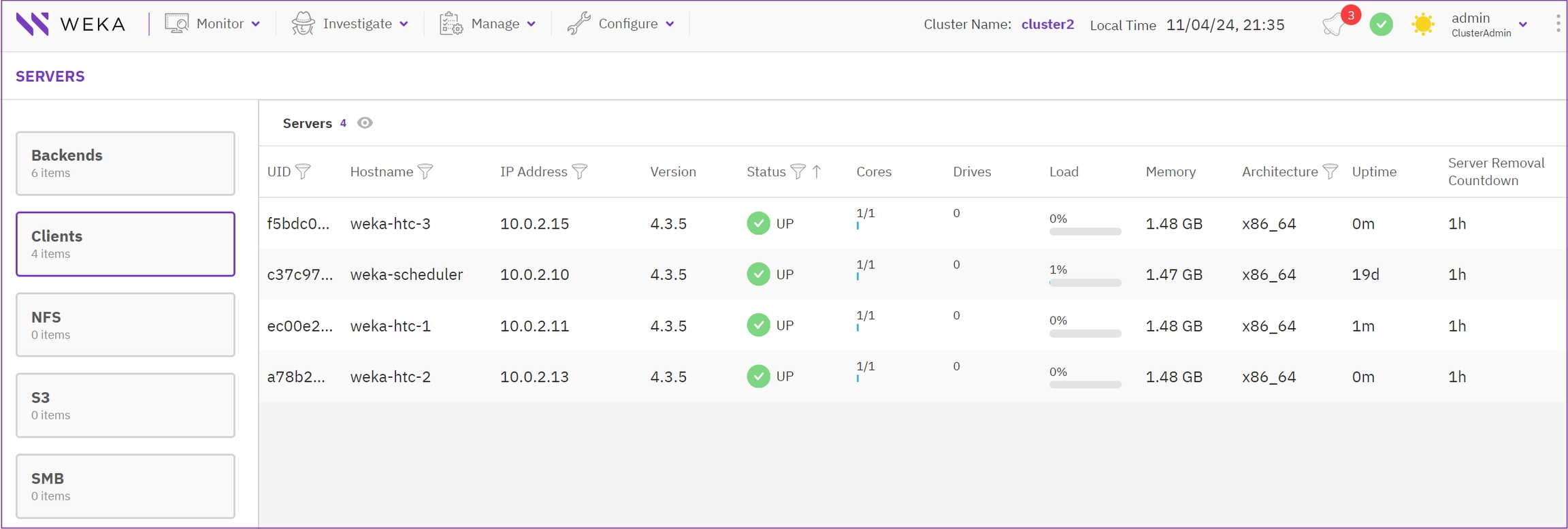Screen dimensions: 1568x529
Task: Open the IP Address filter funnel
Action: click(580, 172)
